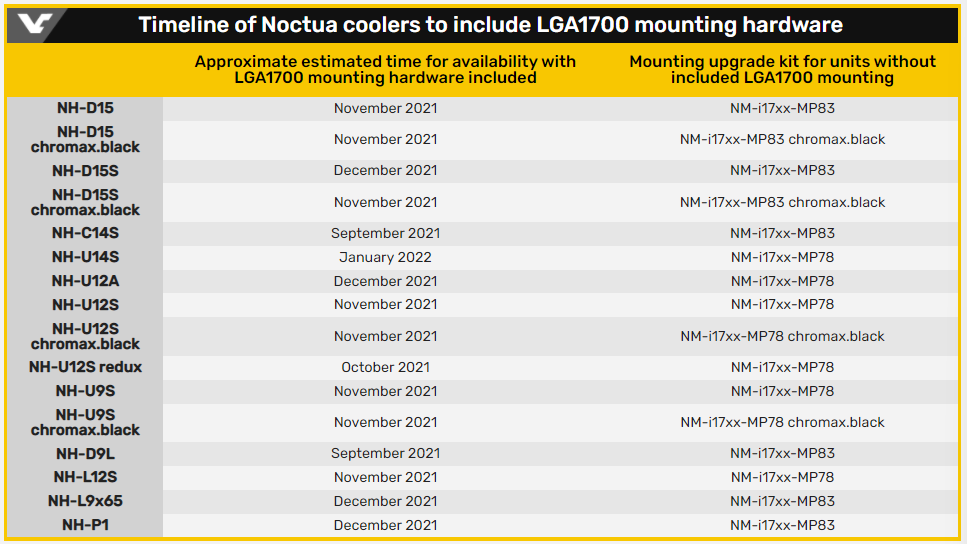Click the October 2021 availability cell
This screenshot has height=544, width=967.
(385, 367)
